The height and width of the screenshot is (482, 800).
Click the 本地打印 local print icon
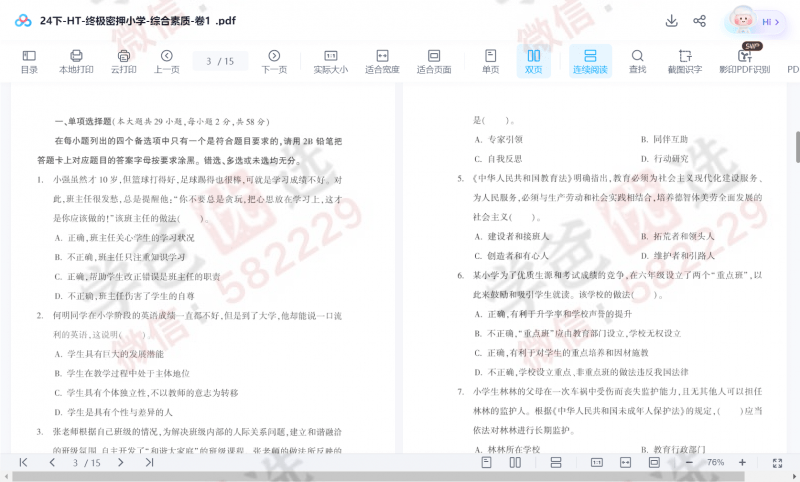click(76, 62)
